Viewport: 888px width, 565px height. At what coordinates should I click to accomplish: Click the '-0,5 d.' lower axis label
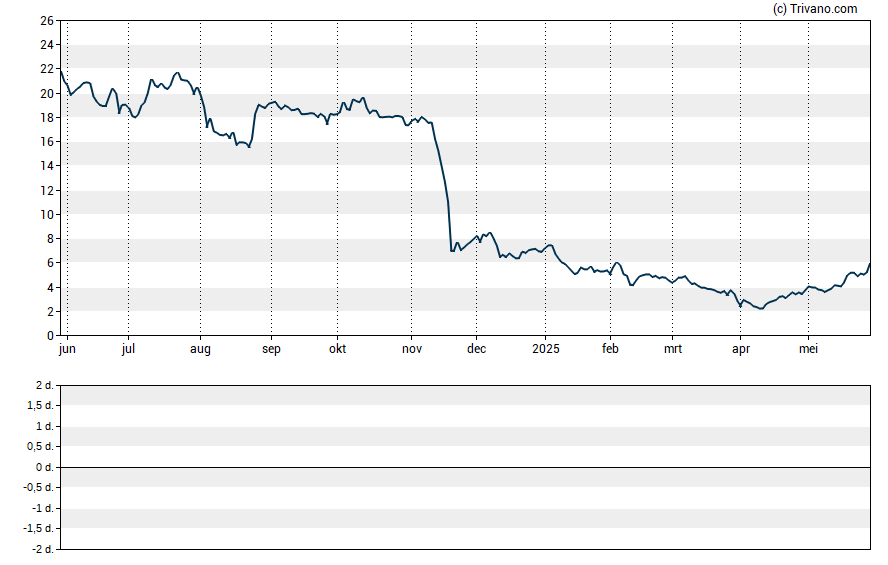point(39,487)
